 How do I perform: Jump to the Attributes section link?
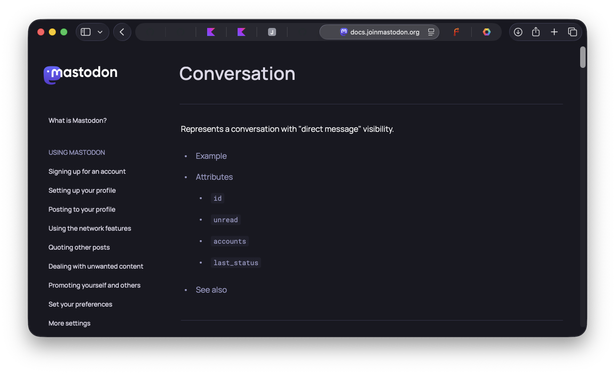(x=214, y=177)
